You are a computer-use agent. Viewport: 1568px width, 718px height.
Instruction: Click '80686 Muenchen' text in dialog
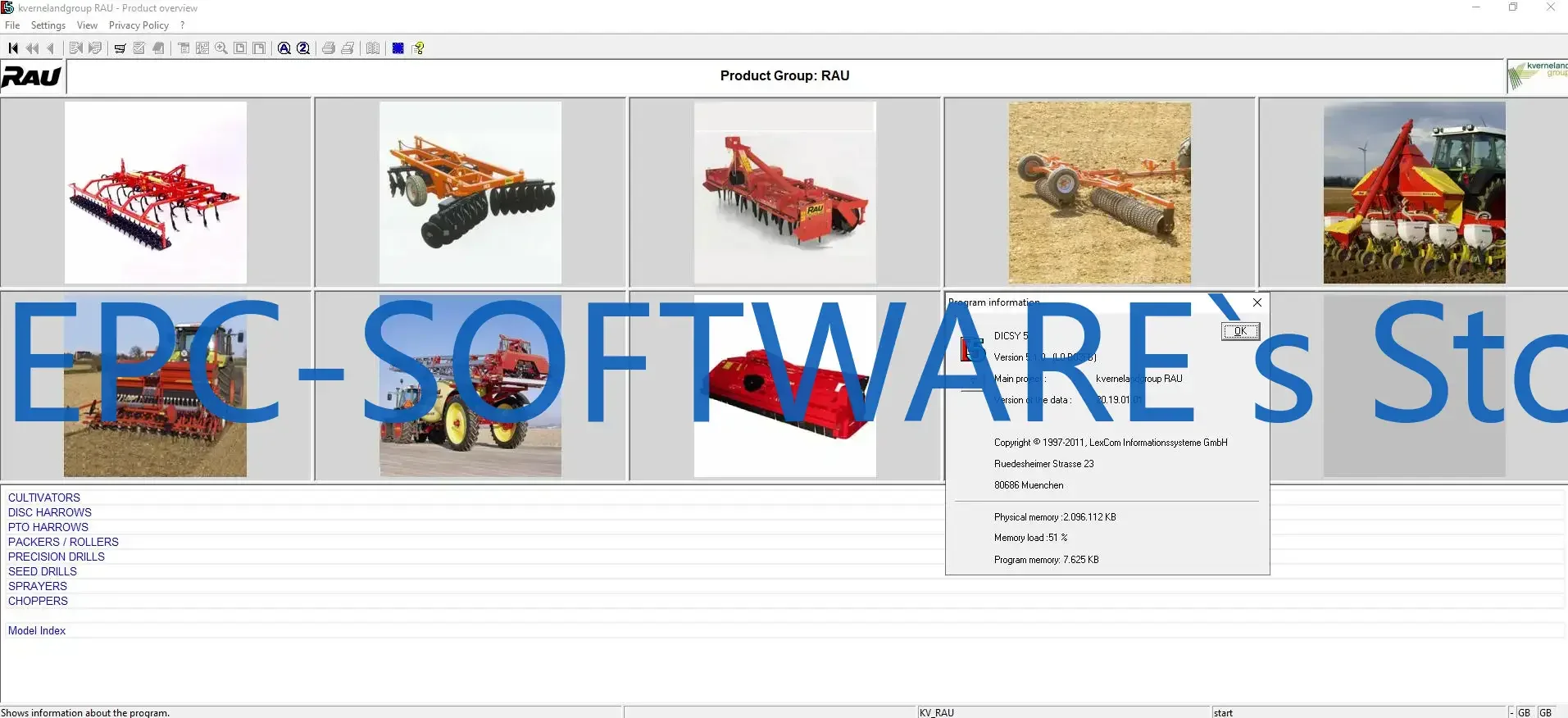(x=1029, y=485)
